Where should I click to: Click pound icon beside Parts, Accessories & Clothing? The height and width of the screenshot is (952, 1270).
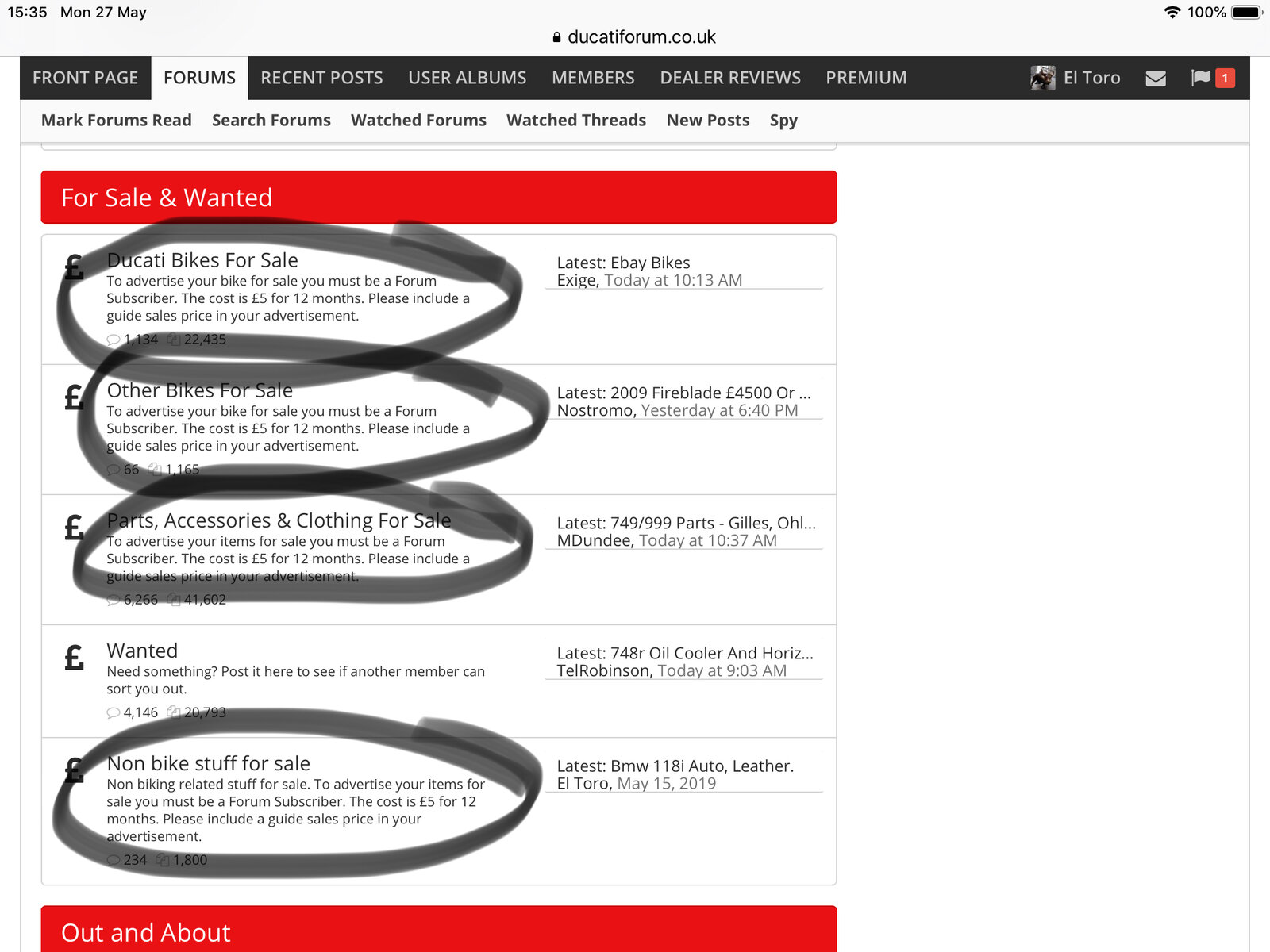[74, 527]
